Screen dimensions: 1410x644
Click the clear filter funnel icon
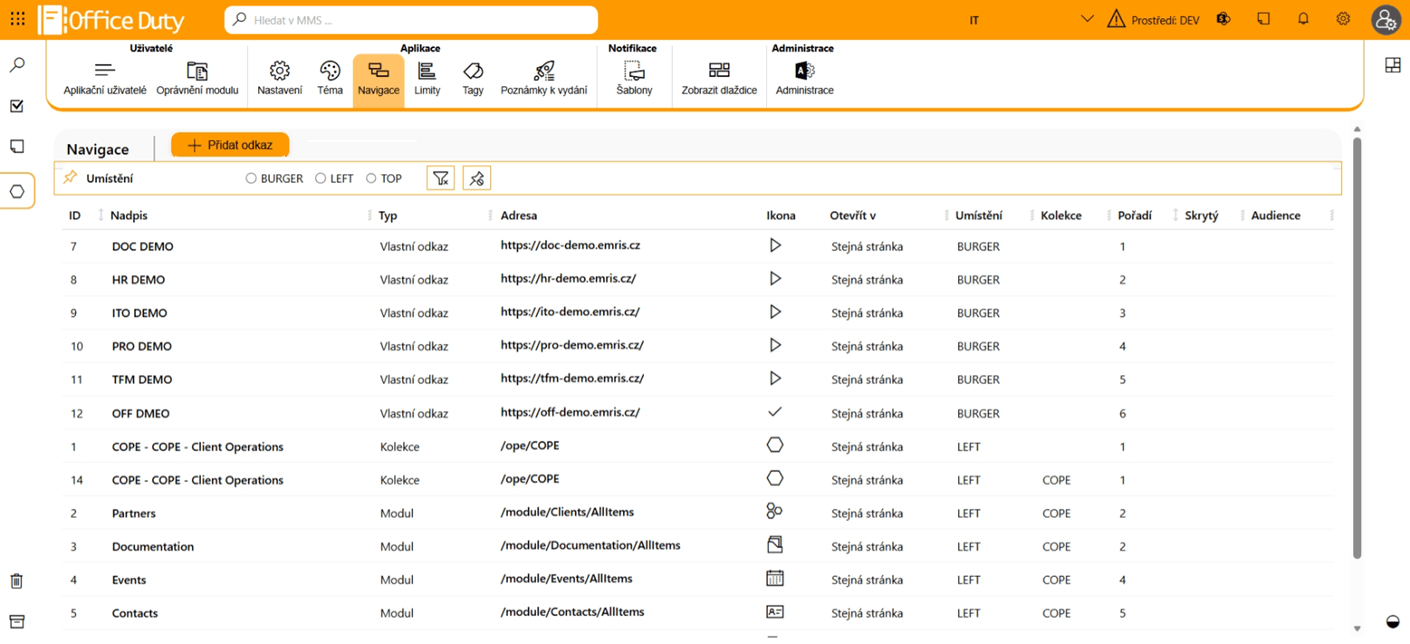(440, 179)
